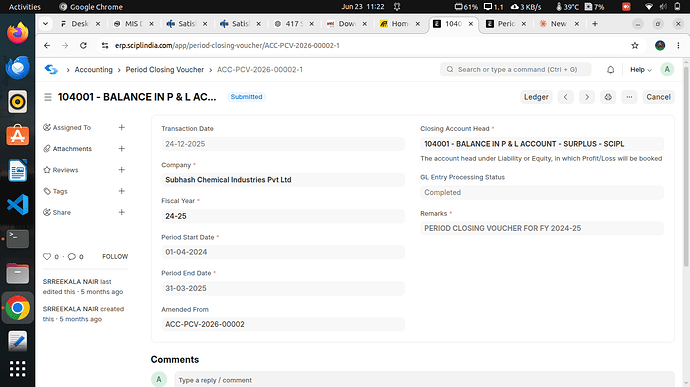View site information icon in address bar
This screenshot has height=387, width=690.
point(105,45)
